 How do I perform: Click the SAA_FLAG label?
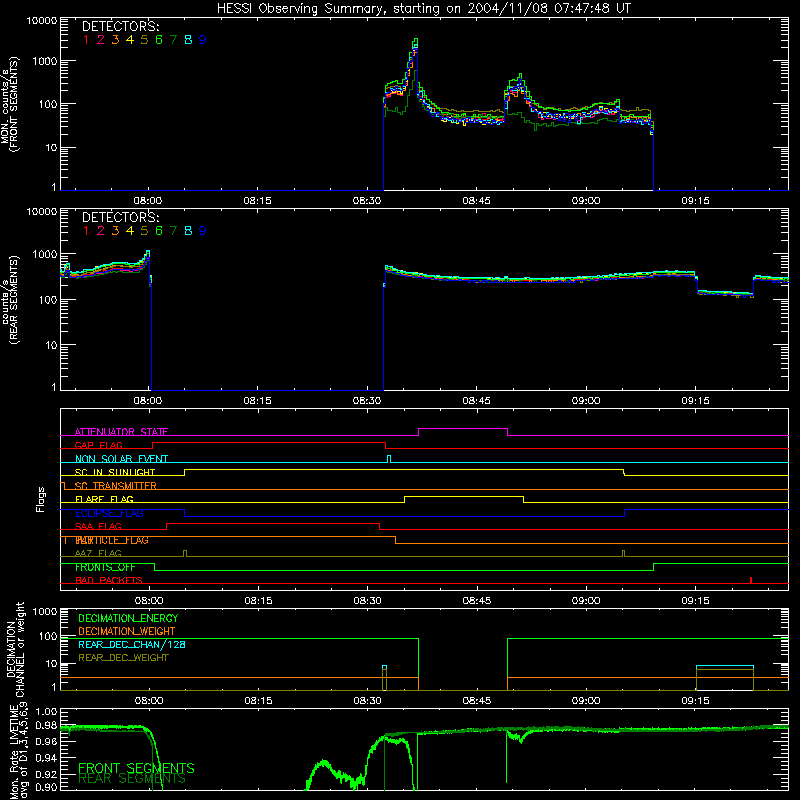click(x=98, y=526)
